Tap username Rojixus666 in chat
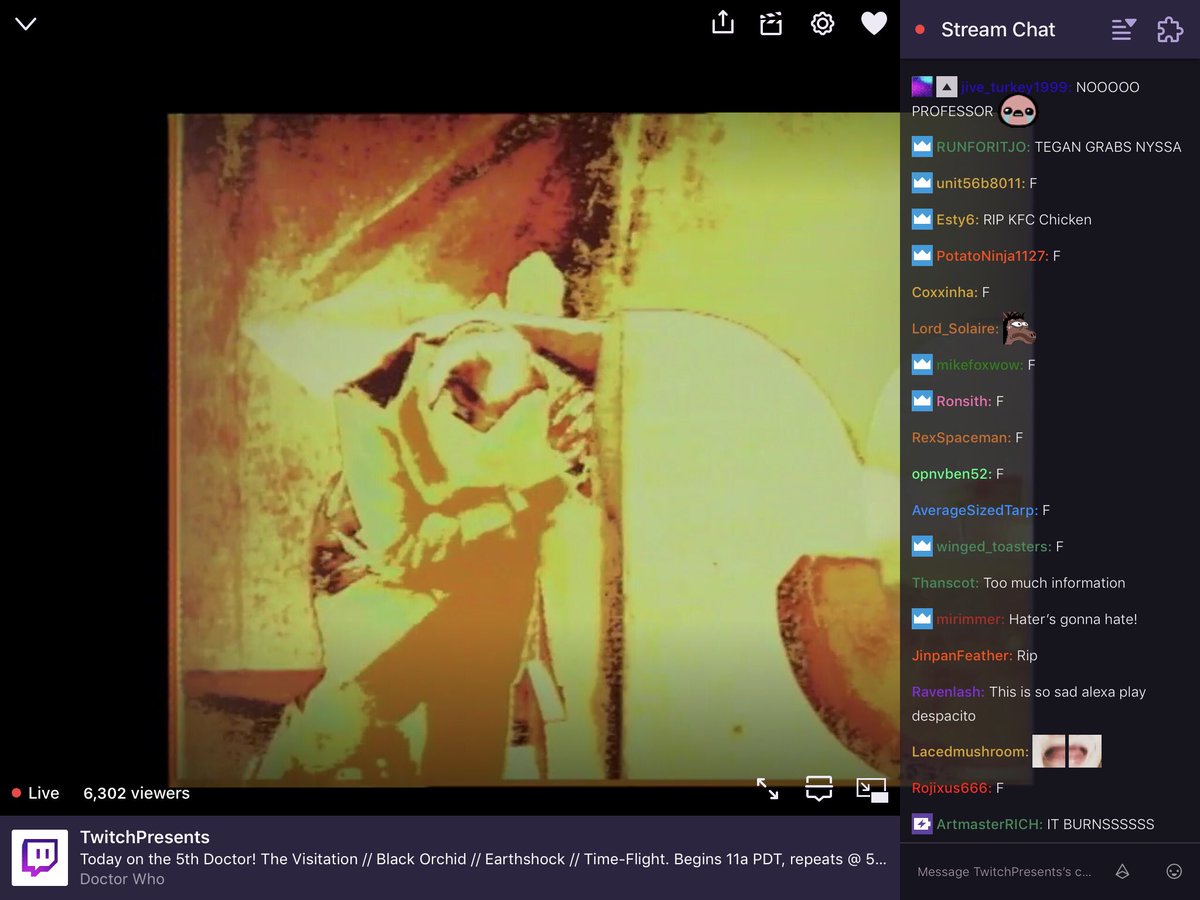 tap(951, 788)
